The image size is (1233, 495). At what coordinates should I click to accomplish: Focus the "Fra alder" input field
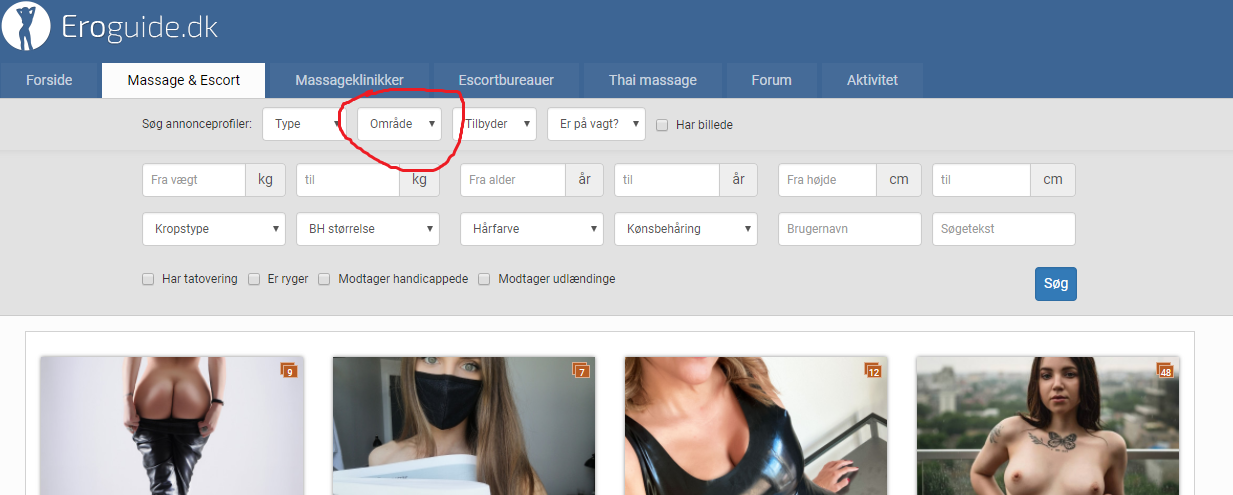tap(513, 180)
